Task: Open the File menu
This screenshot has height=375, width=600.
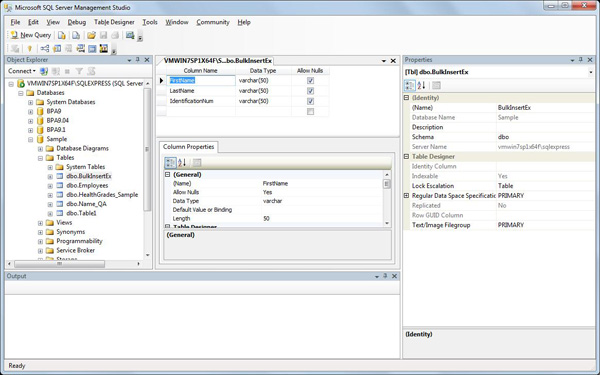Action: (15, 22)
